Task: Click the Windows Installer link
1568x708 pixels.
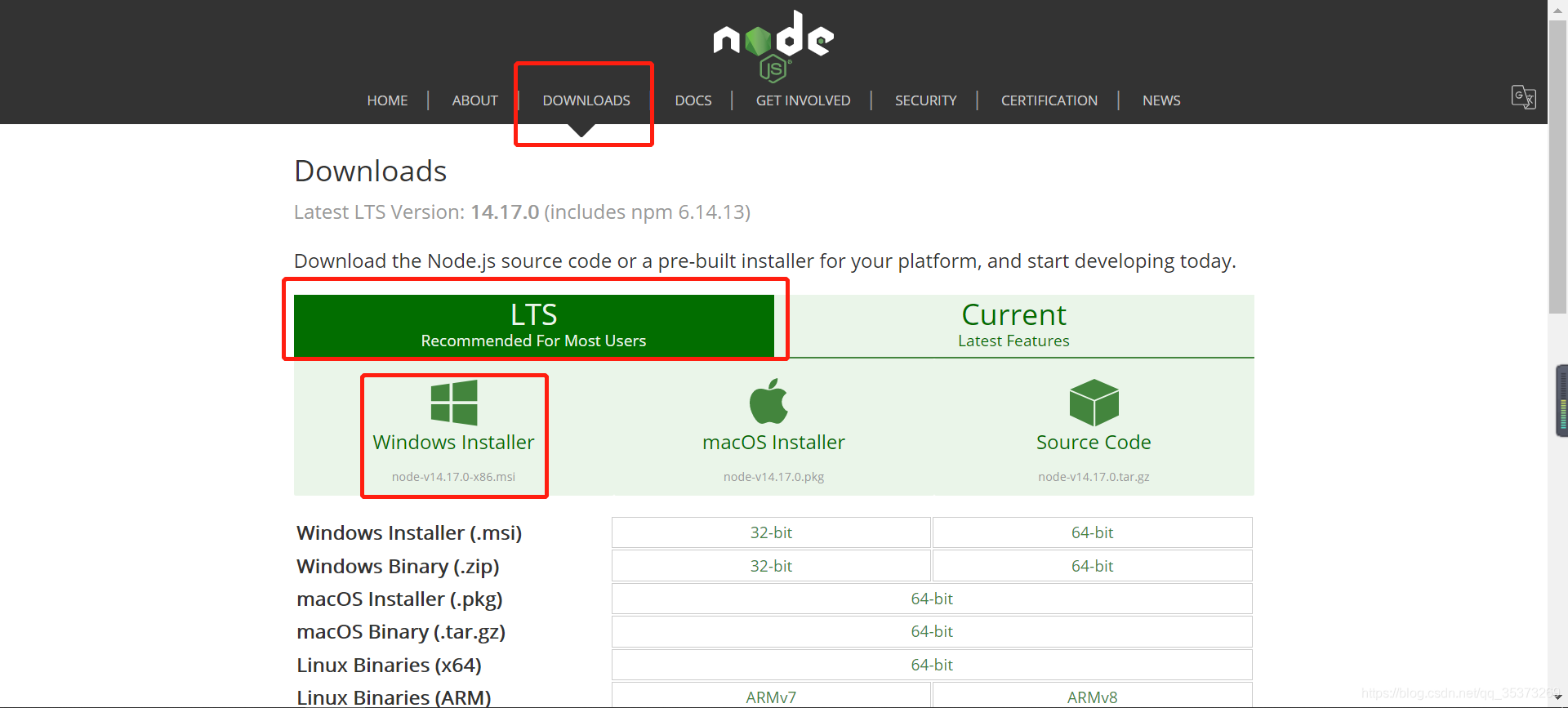Action: pyautogui.click(x=453, y=443)
